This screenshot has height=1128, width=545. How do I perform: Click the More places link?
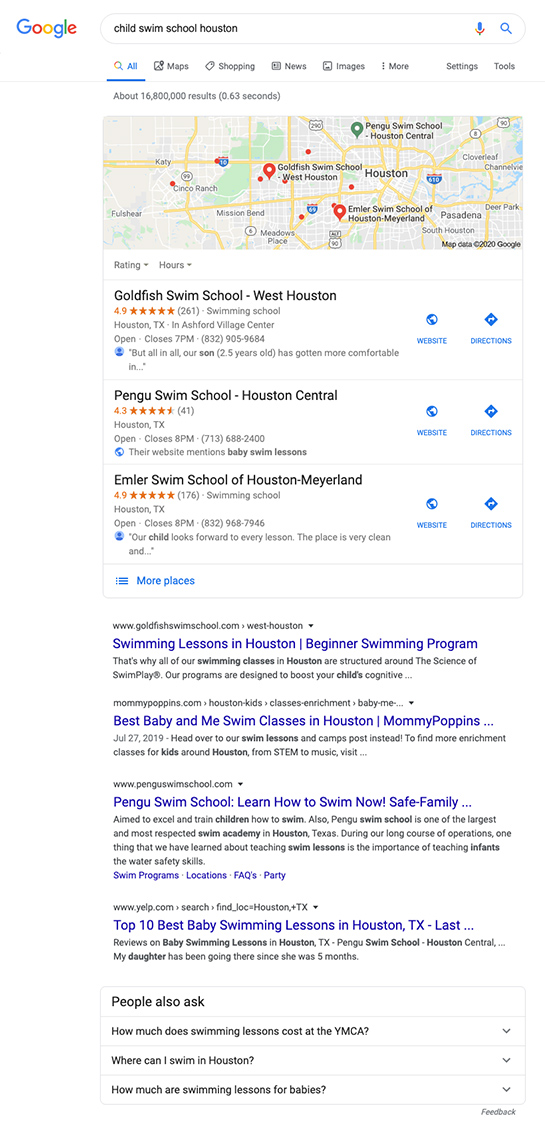click(165, 581)
